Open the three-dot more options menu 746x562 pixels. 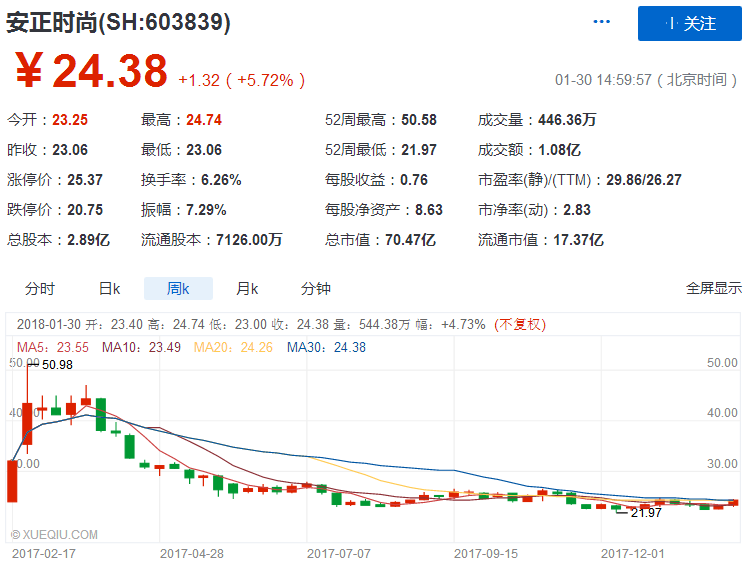coord(601,22)
